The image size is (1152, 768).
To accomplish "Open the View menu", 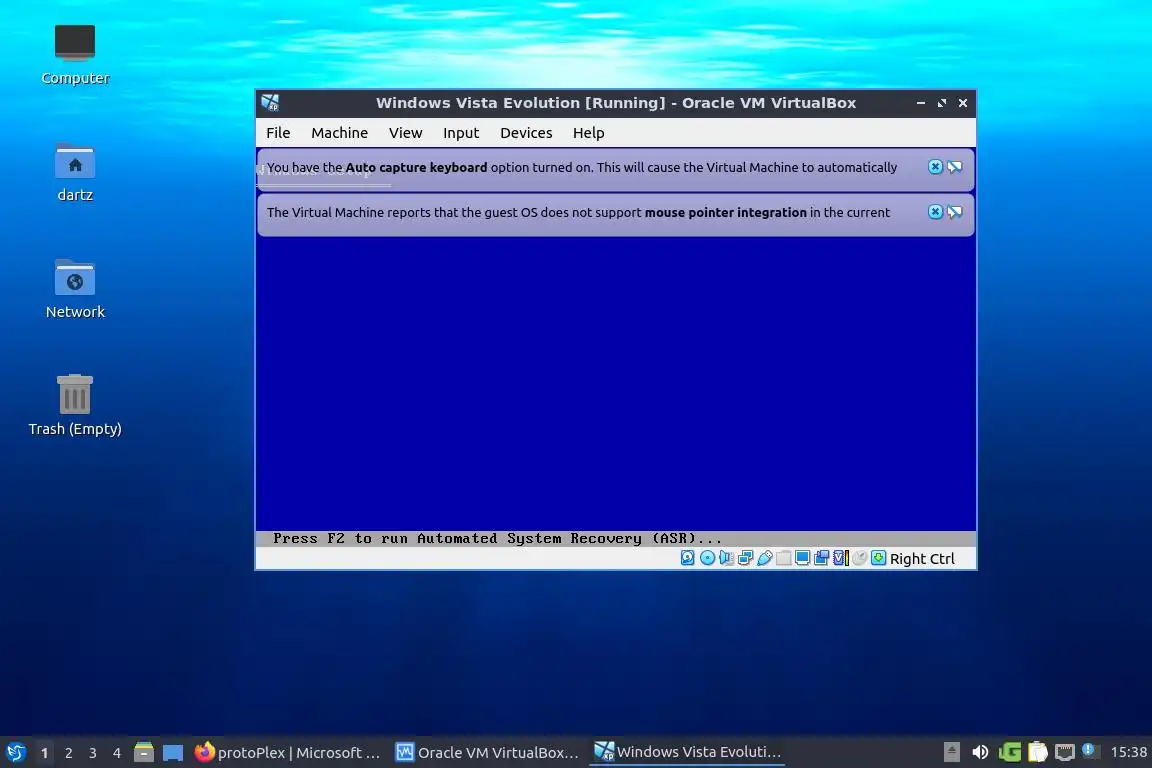I will pos(406,133).
